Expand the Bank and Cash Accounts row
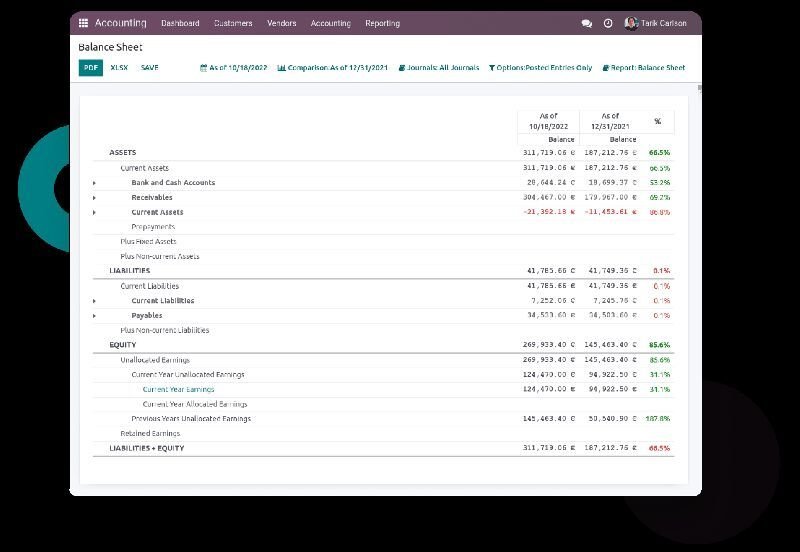This screenshot has height=552, width=800. pyautogui.click(x=95, y=183)
